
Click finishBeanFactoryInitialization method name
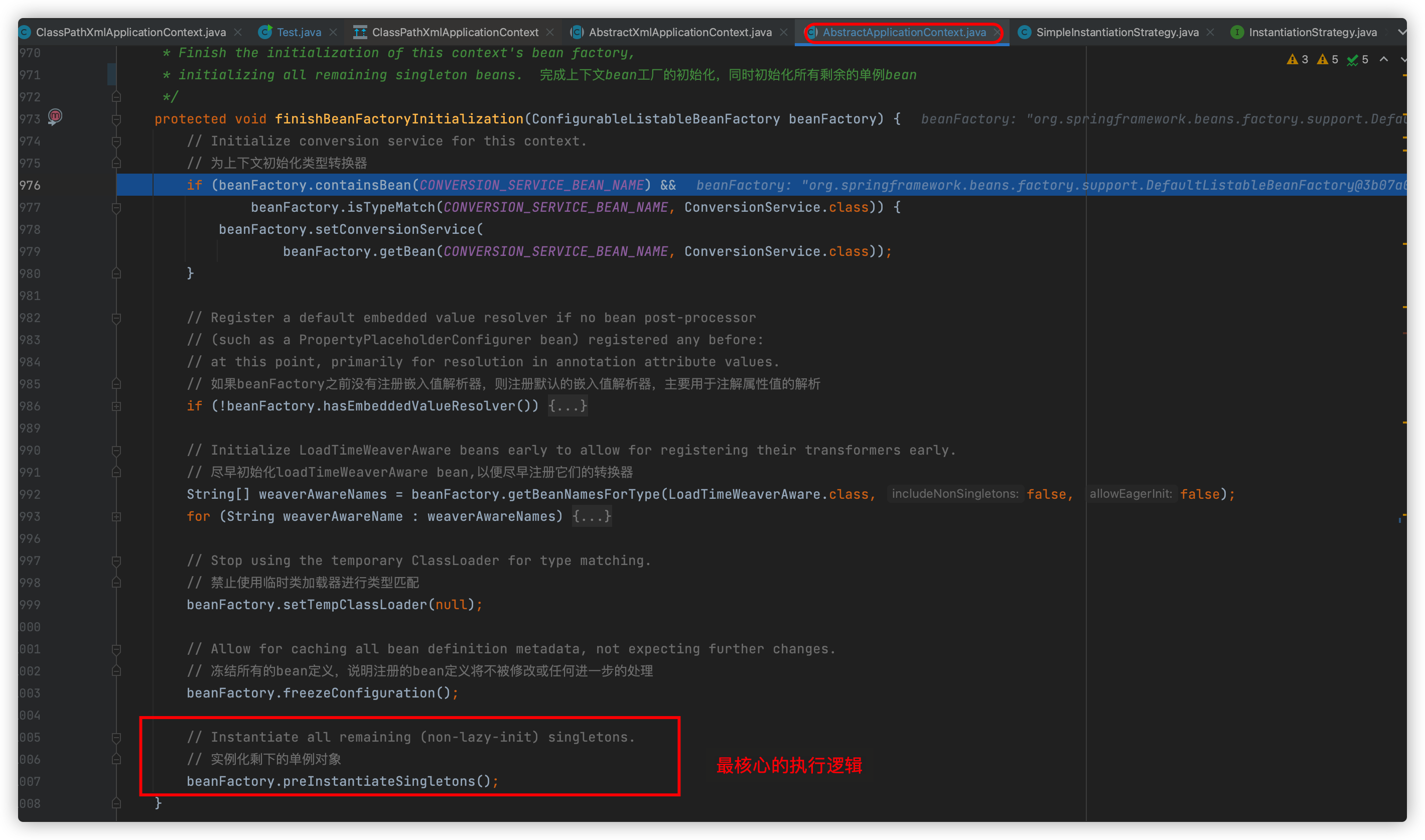click(x=399, y=119)
